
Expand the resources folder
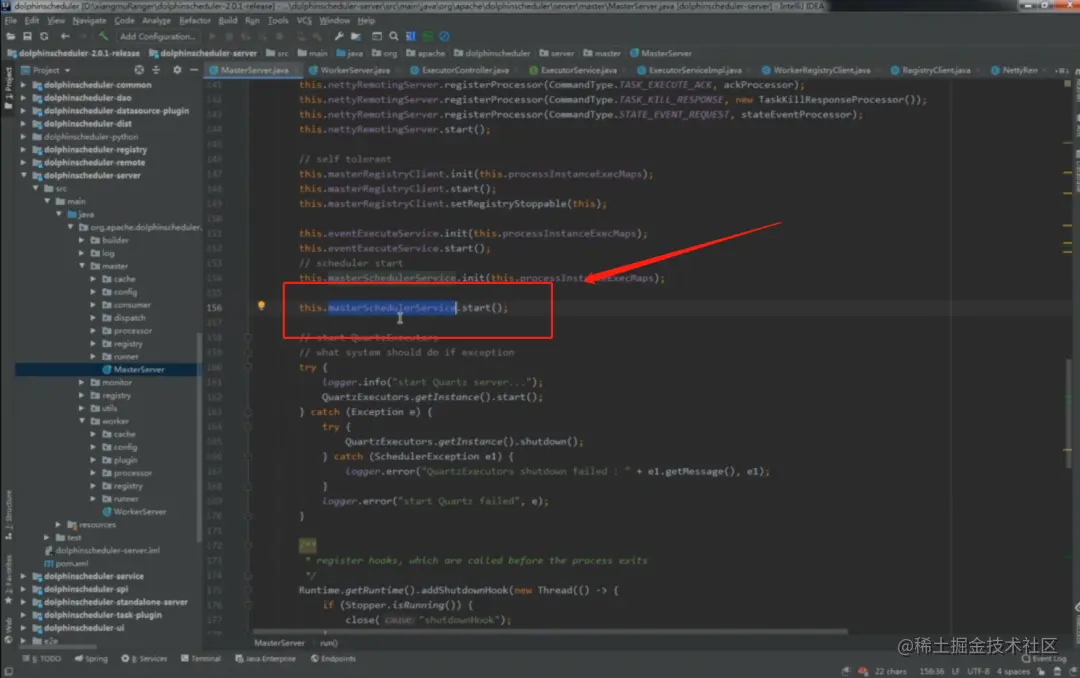point(59,524)
